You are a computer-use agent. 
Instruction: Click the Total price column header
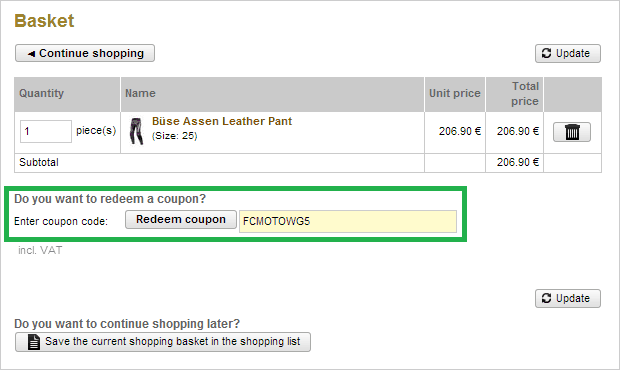click(x=525, y=94)
